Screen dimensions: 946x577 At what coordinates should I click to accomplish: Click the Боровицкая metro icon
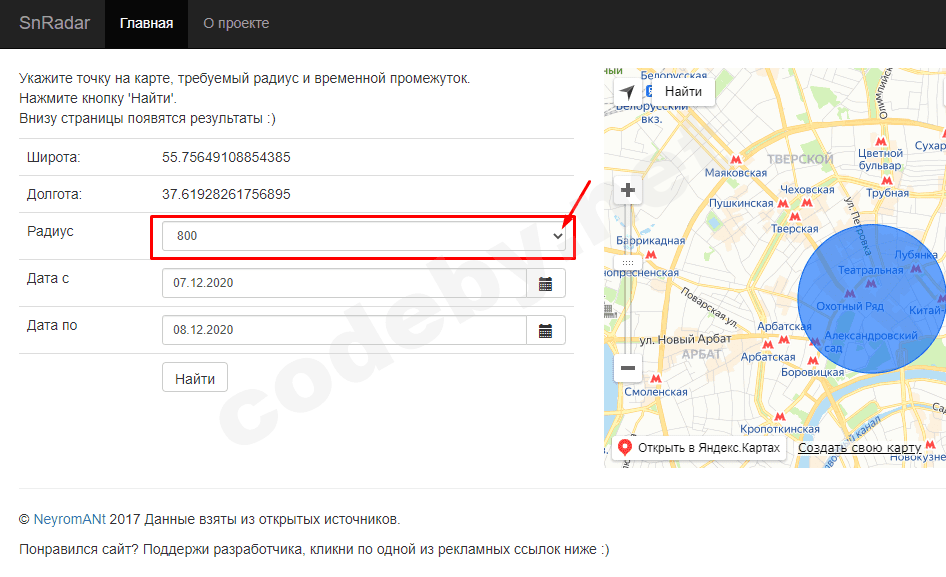[x=813, y=360]
